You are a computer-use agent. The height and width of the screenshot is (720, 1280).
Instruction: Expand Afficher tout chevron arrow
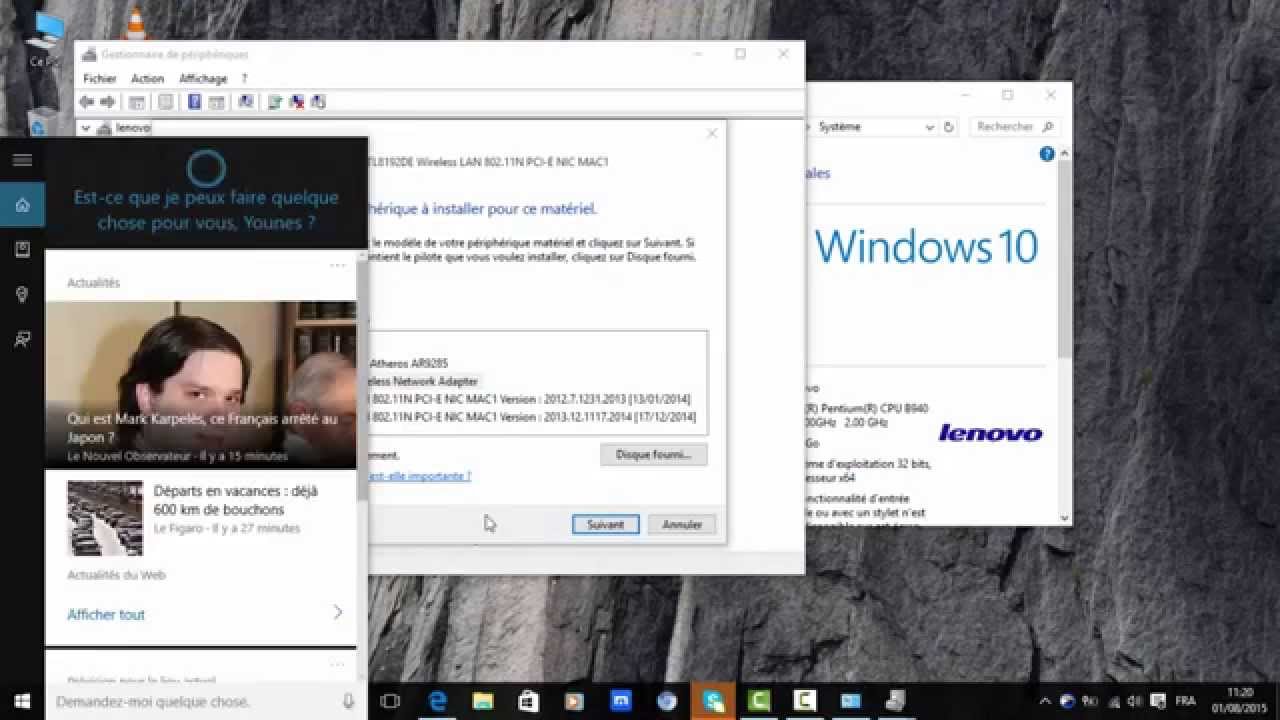pyautogui.click(x=338, y=612)
